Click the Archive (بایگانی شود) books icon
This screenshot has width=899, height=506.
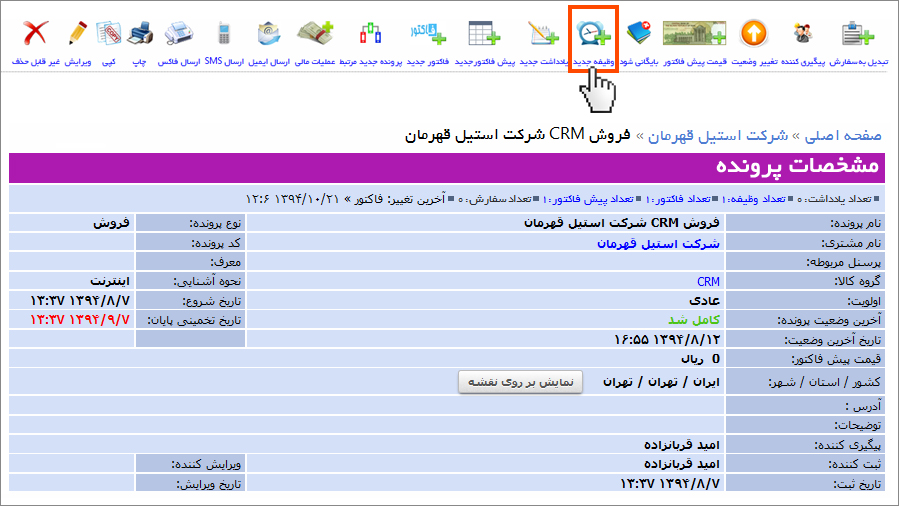tap(639, 33)
